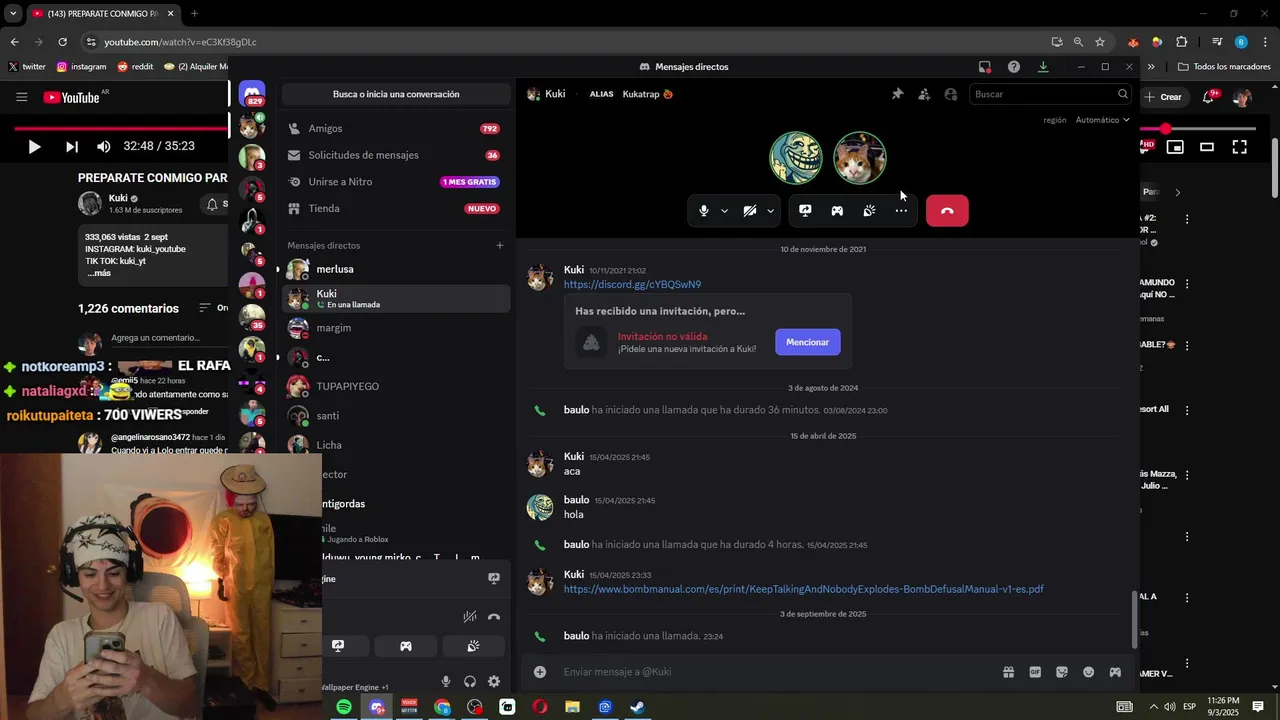Open Solicitudes de mensajes
Screen dimensions: 1280x720
click(396, 155)
